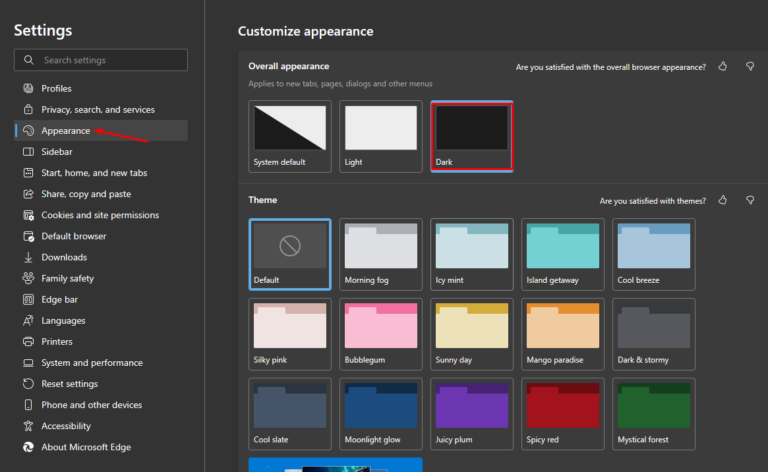The width and height of the screenshot is (768, 472).
Task: Click the Default browser icon
Action: pos(28,236)
